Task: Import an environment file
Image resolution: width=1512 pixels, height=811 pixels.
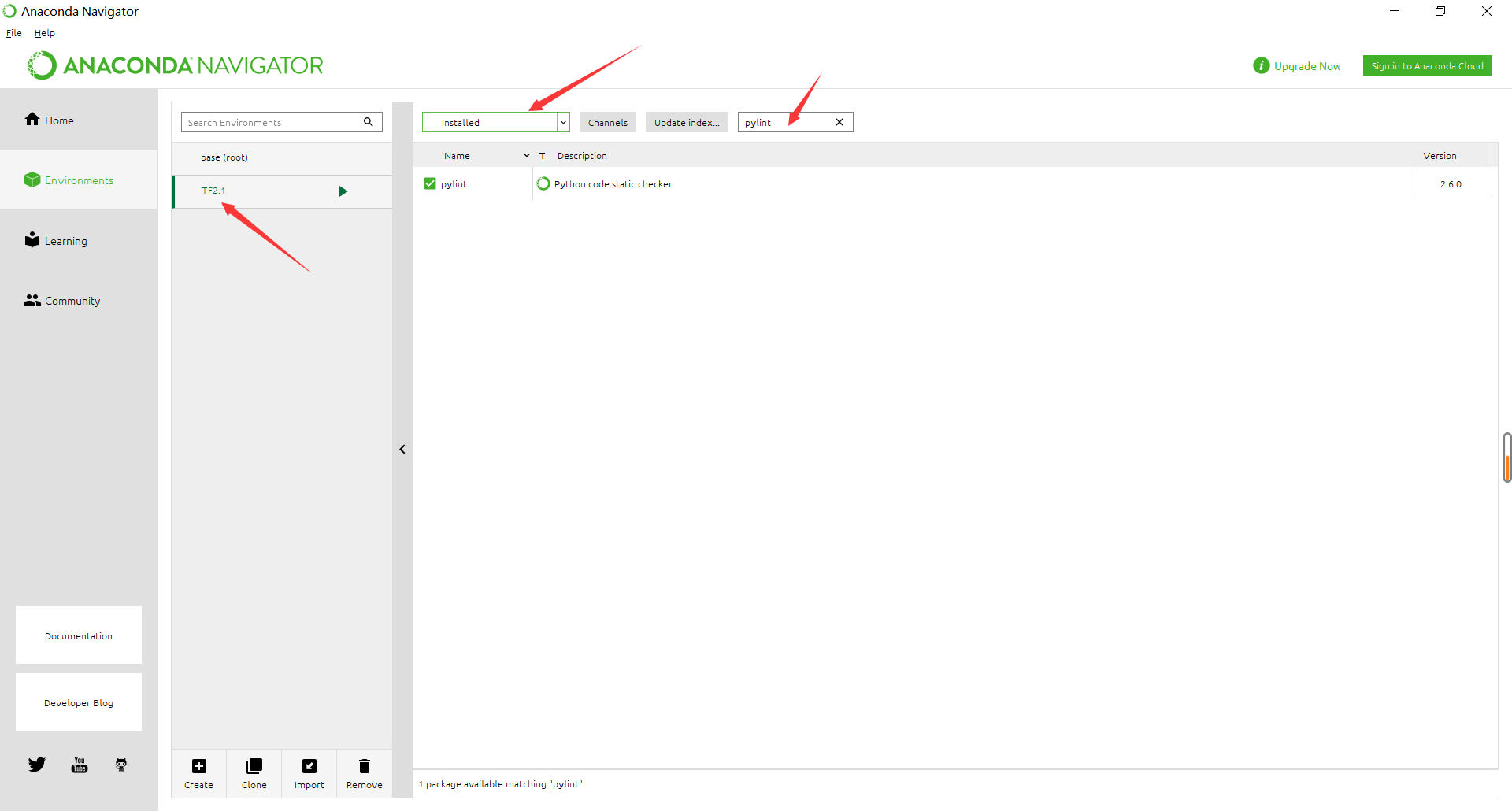Action: [x=309, y=773]
